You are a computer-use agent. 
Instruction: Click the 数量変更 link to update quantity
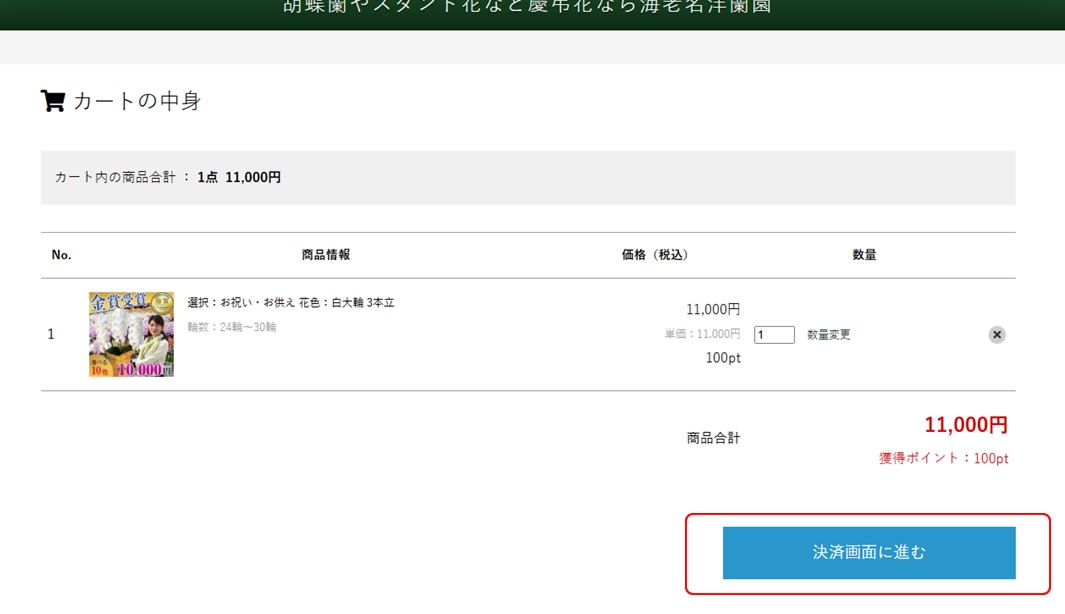pyautogui.click(x=828, y=335)
